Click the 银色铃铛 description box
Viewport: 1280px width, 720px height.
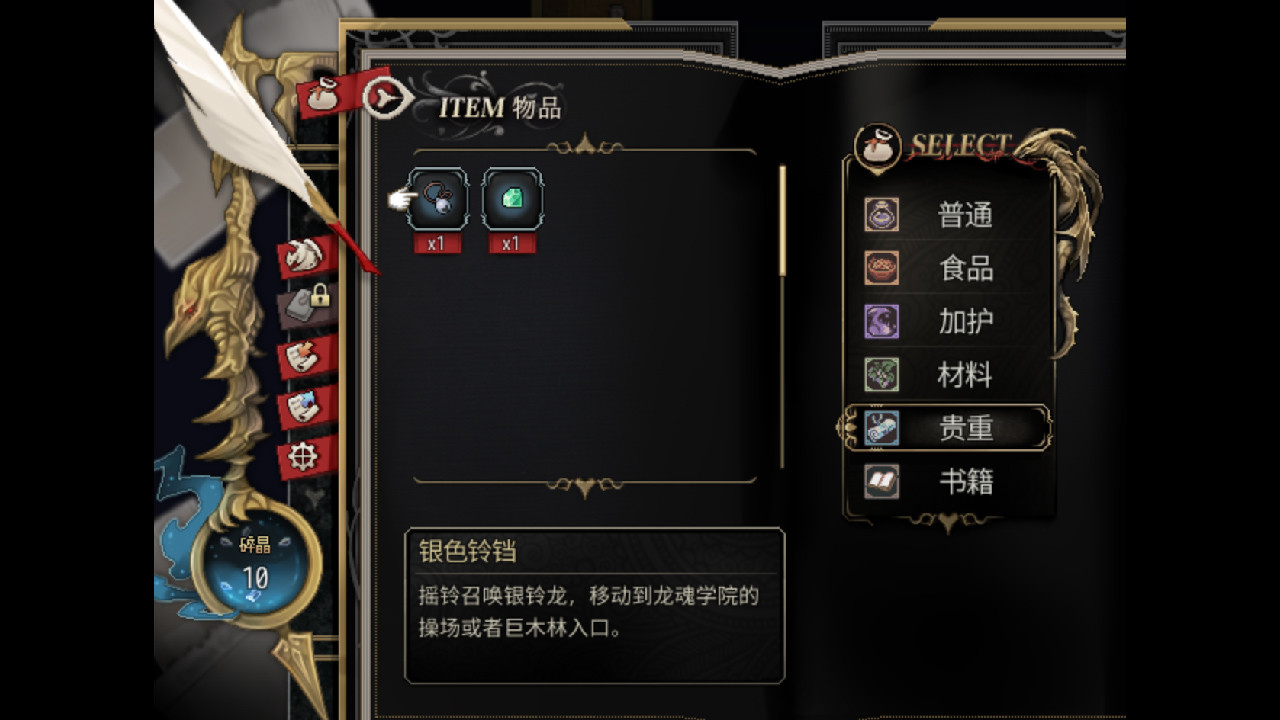(x=594, y=605)
